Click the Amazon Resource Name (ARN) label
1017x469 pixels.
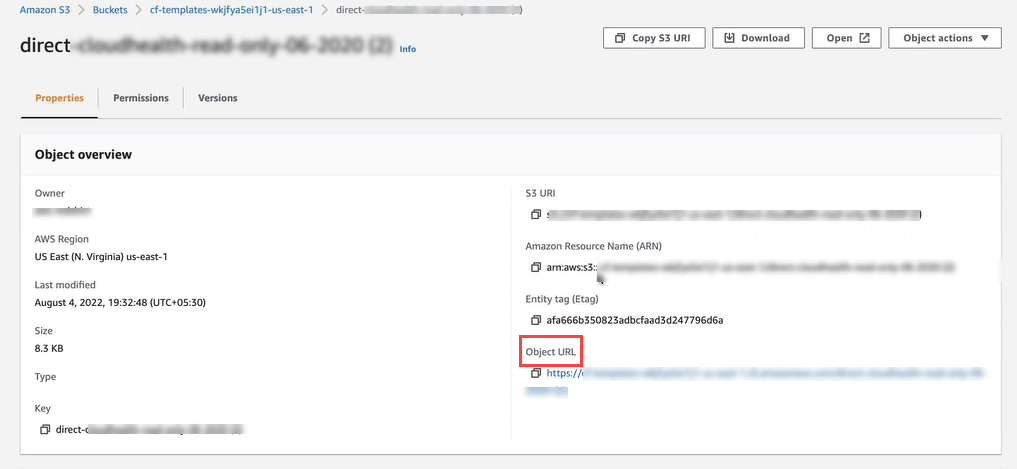pos(593,246)
